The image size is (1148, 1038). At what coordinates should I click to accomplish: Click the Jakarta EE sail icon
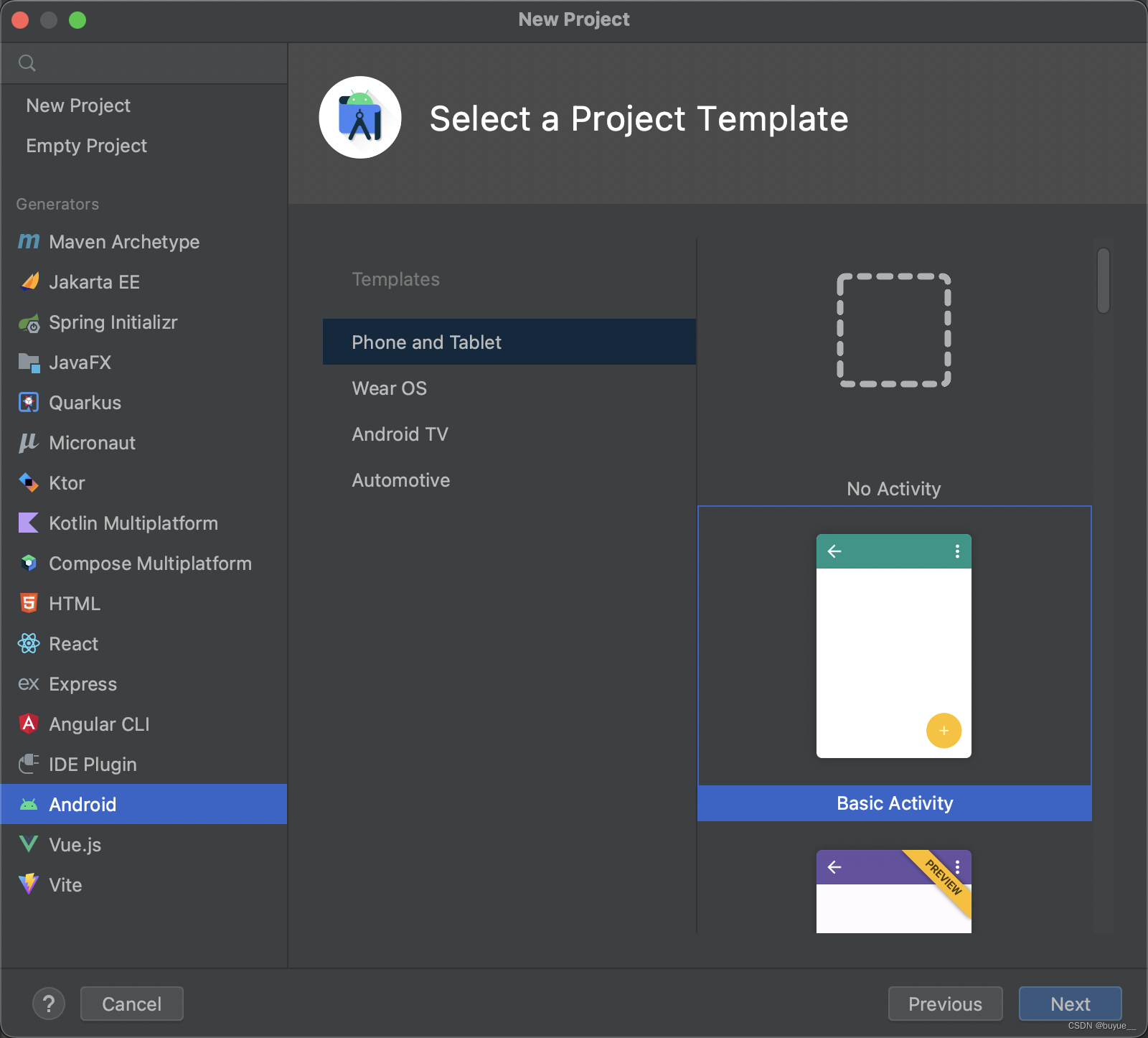pyautogui.click(x=29, y=281)
